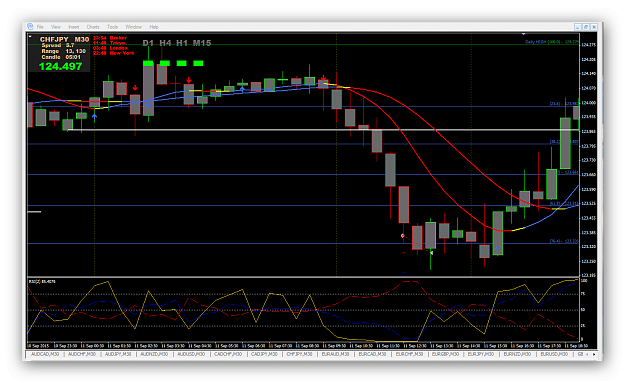This screenshot has width=625, height=383.
Task: Click the chart shift triangle marker
Action: click(523, 34)
